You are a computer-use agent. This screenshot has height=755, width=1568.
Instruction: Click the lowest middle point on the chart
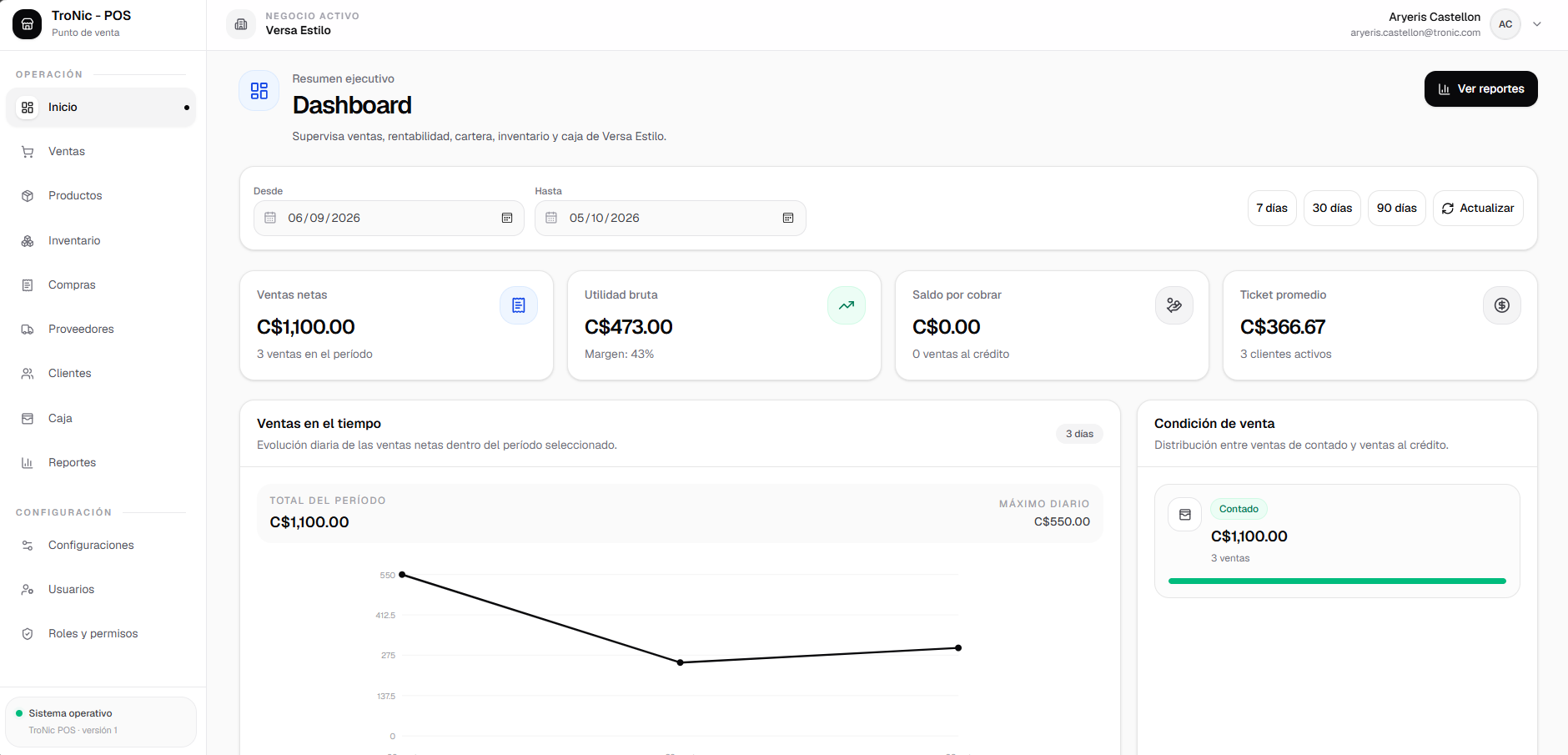tap(681, 662)
